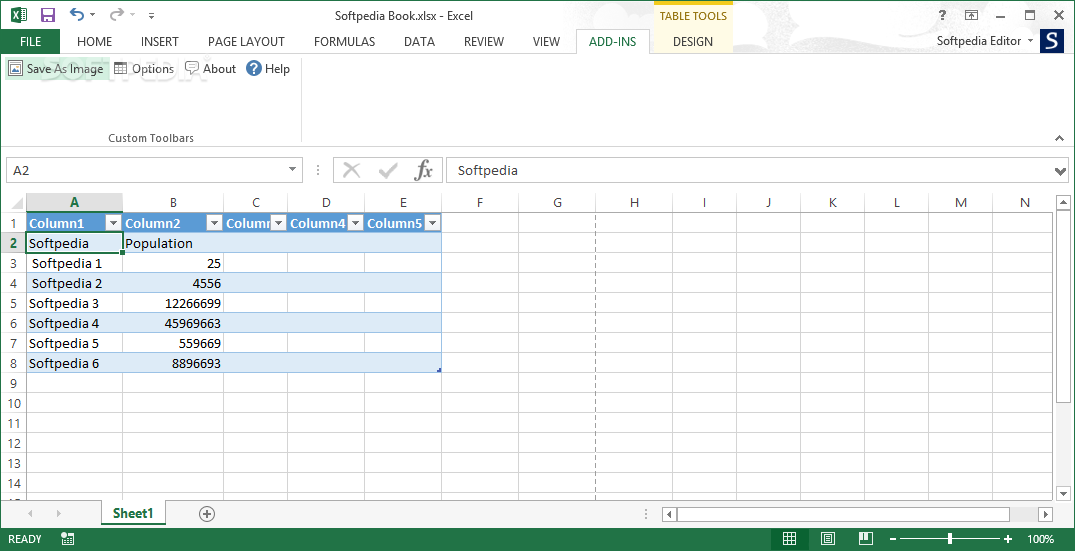Select the Softpedia 6 cell
Viewport: 1075px width, 551px height.
click(74, 363)
